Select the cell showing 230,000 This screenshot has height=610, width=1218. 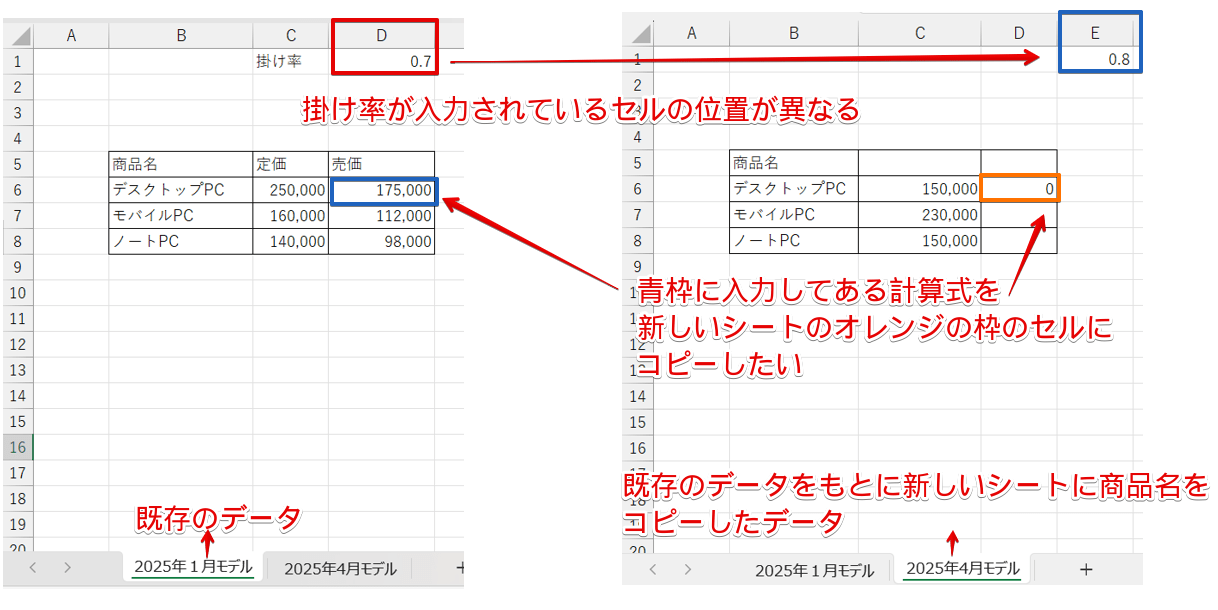(x=920, y=214)
